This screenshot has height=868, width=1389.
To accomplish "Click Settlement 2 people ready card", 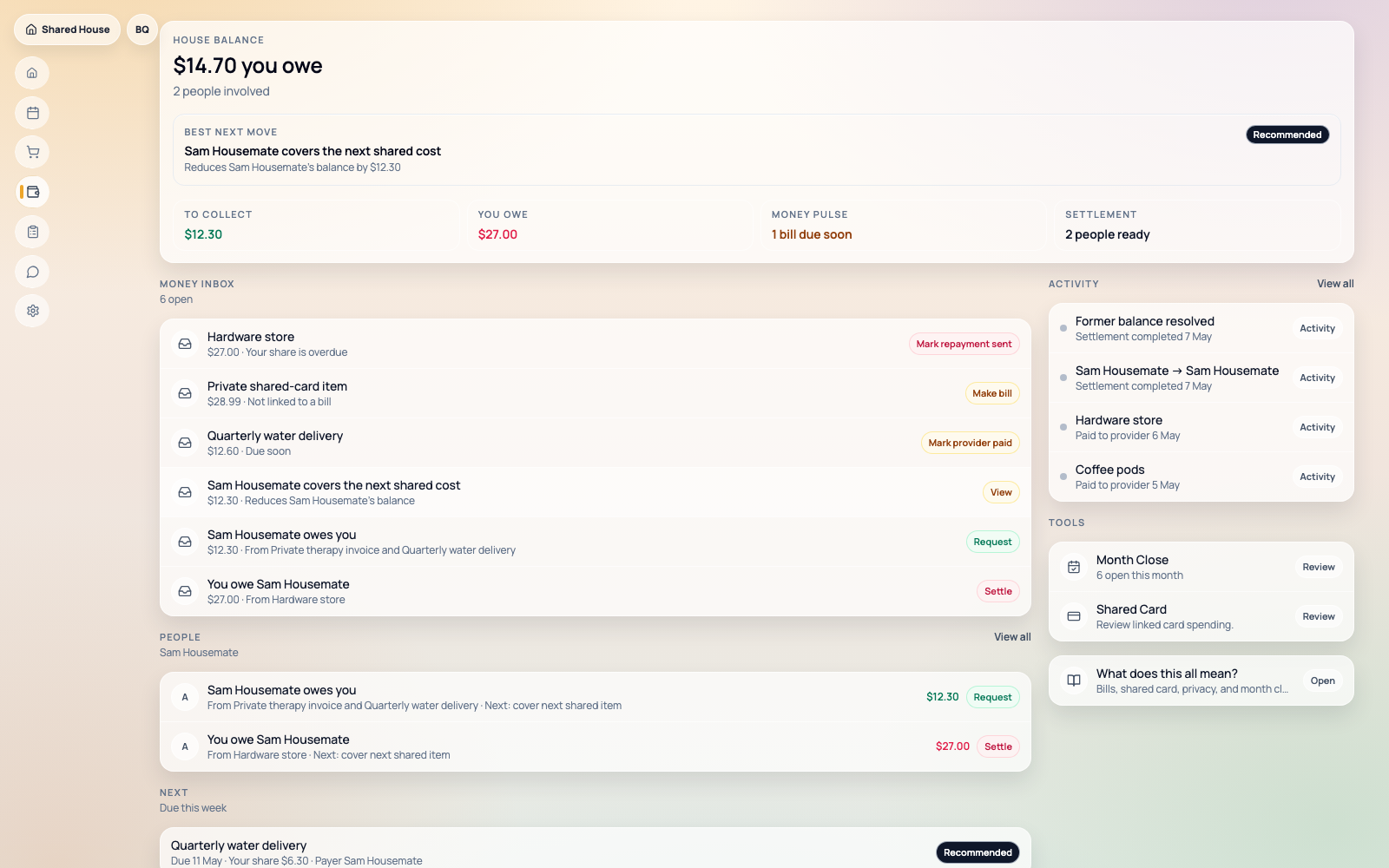I will click(x=1198, y=226).
